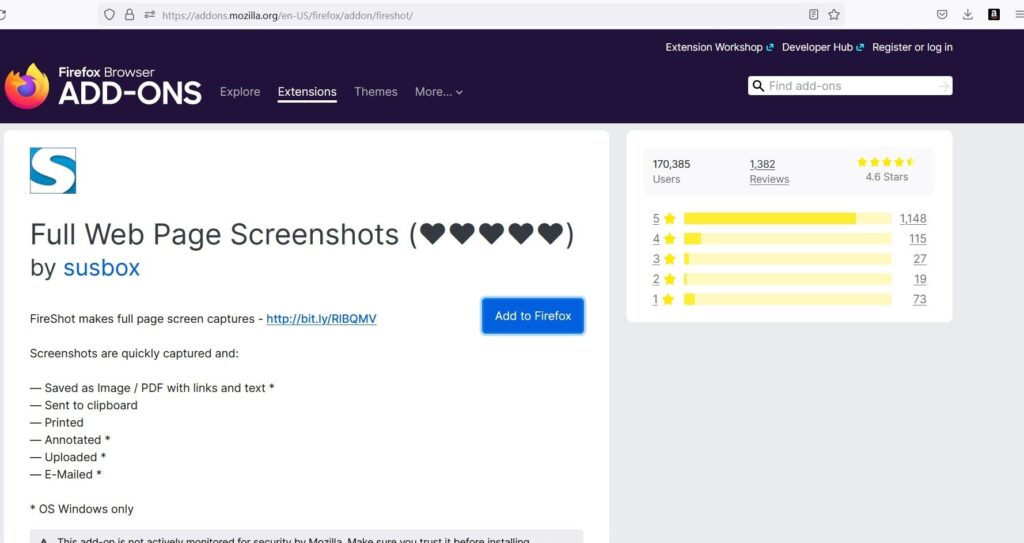
Task: Open the site permissions icon beside padlock
Action: tap(150, 14)
